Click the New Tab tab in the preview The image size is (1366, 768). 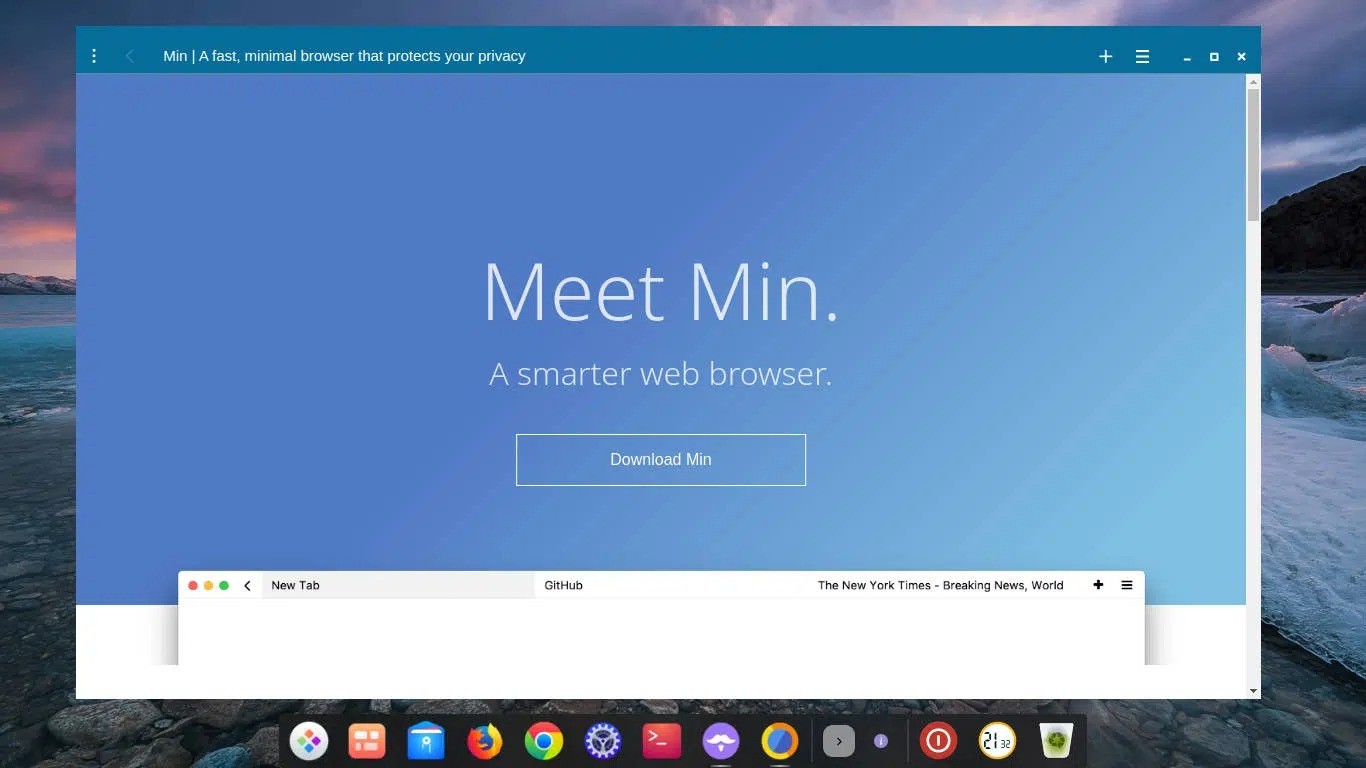tap(398, 585)
